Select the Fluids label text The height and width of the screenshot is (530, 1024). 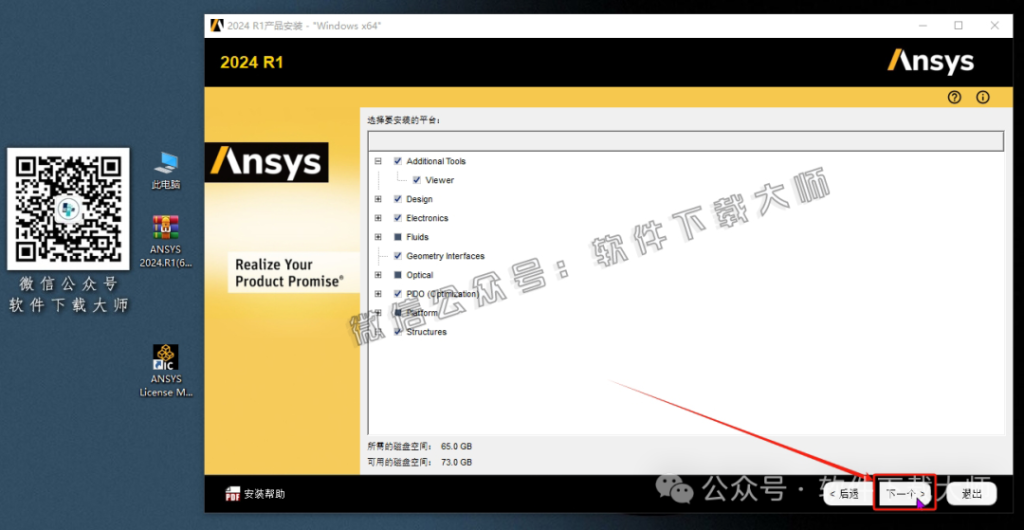417,237
